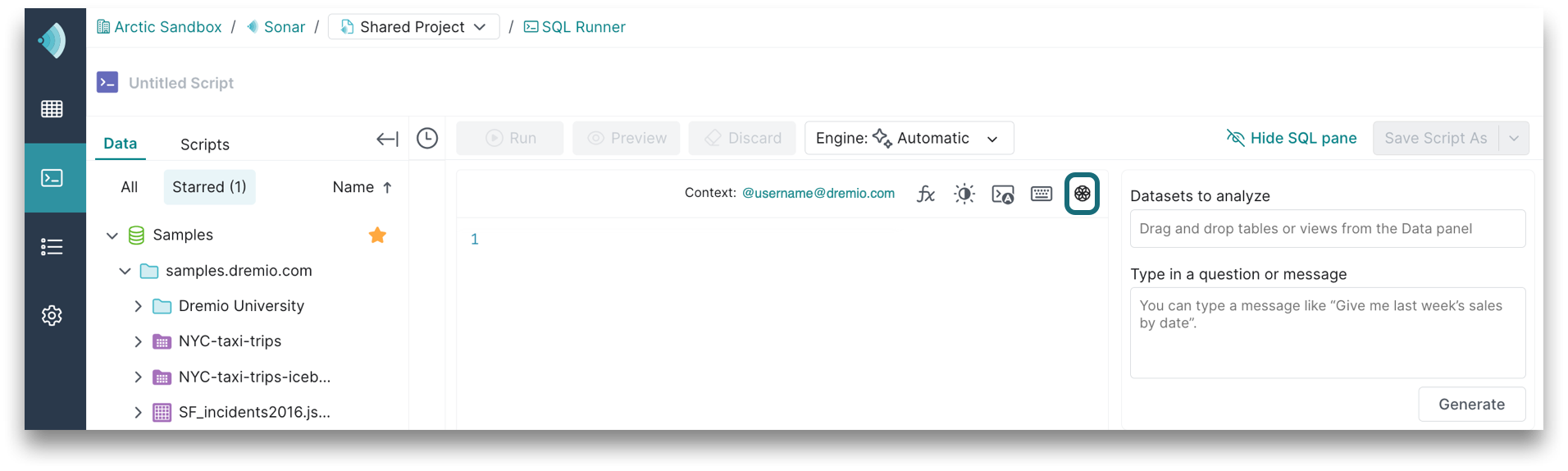
Task: Open the script history clock
Action: pyautogui.click(x=427, y=138)
